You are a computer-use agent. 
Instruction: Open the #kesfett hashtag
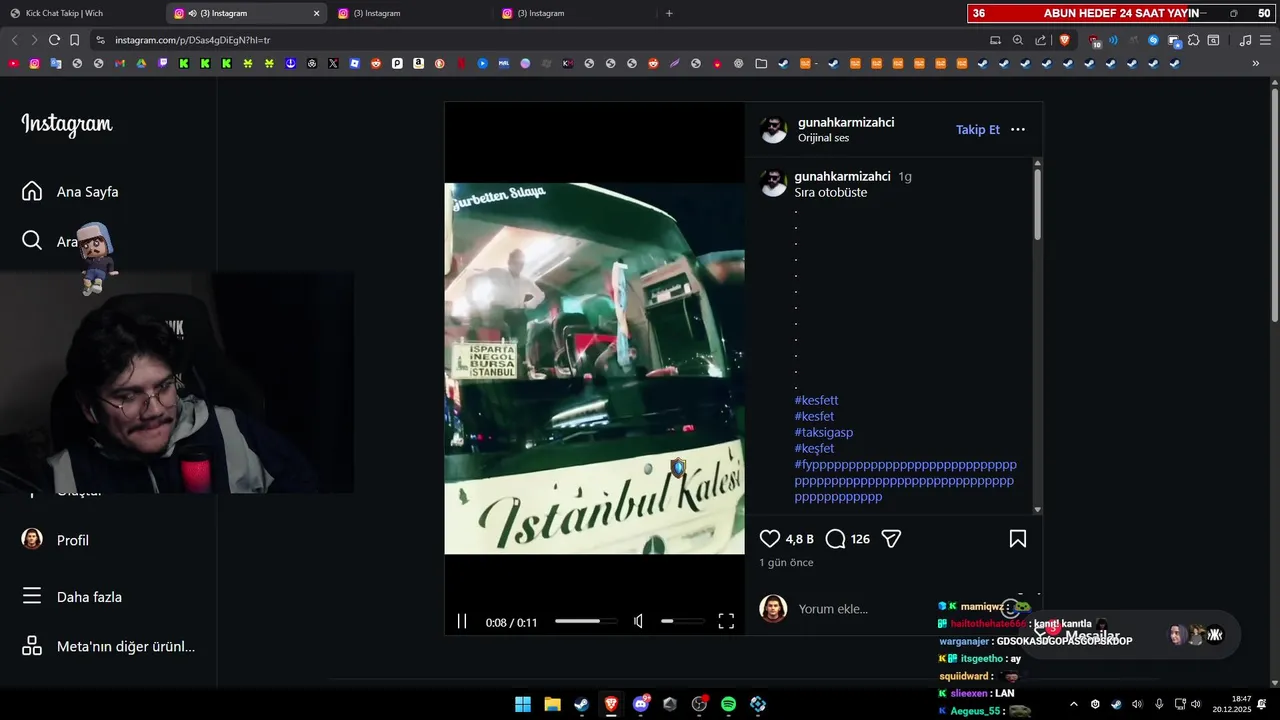tap(817, 401)
